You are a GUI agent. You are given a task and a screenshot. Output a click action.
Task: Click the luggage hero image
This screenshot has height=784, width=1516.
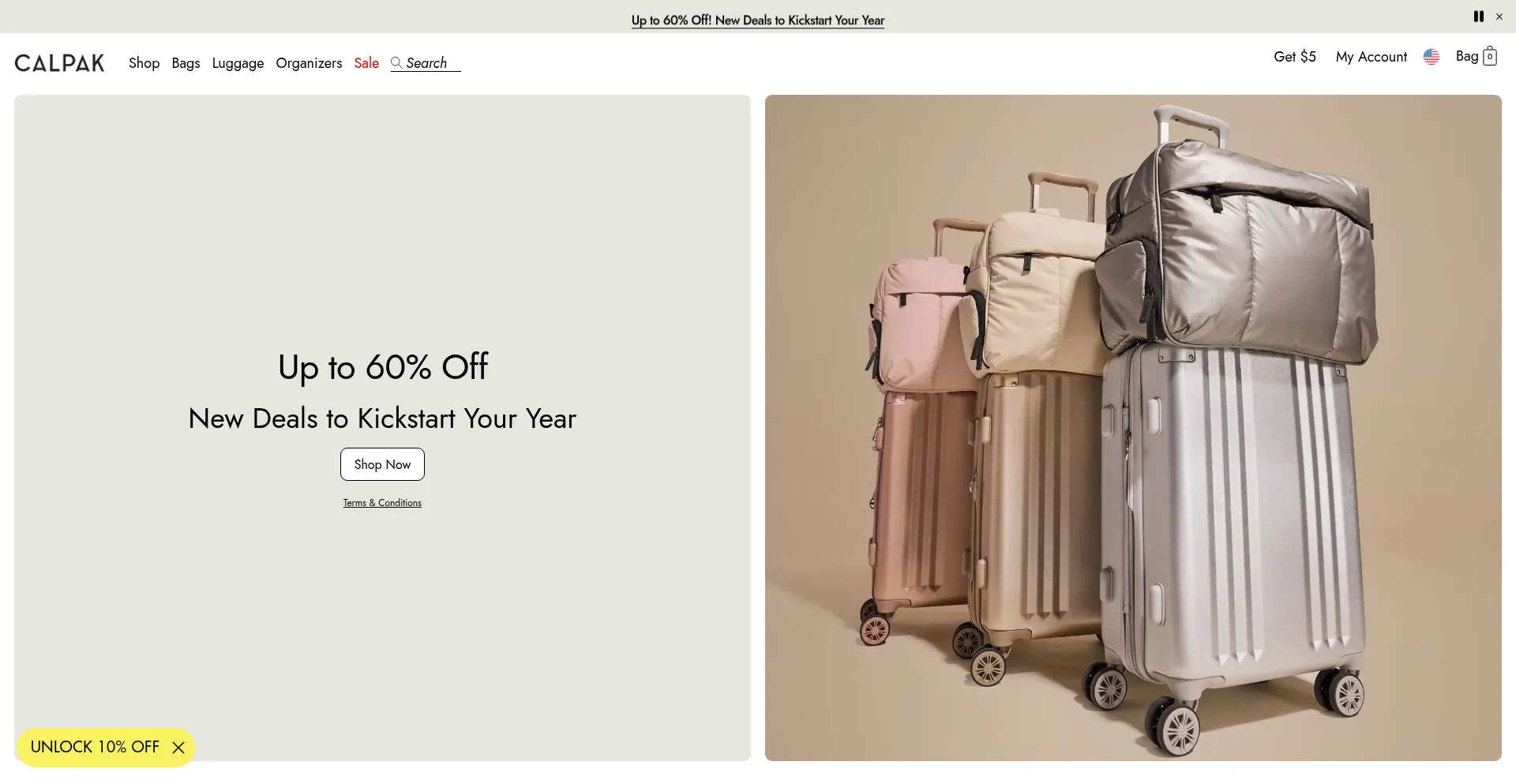point(1133,428)
